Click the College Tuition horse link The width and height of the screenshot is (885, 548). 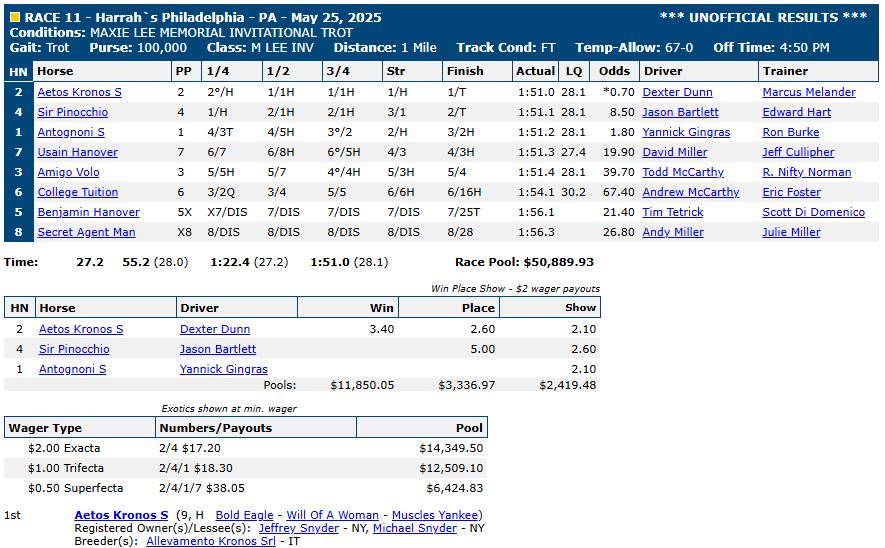tap(77, 192)
